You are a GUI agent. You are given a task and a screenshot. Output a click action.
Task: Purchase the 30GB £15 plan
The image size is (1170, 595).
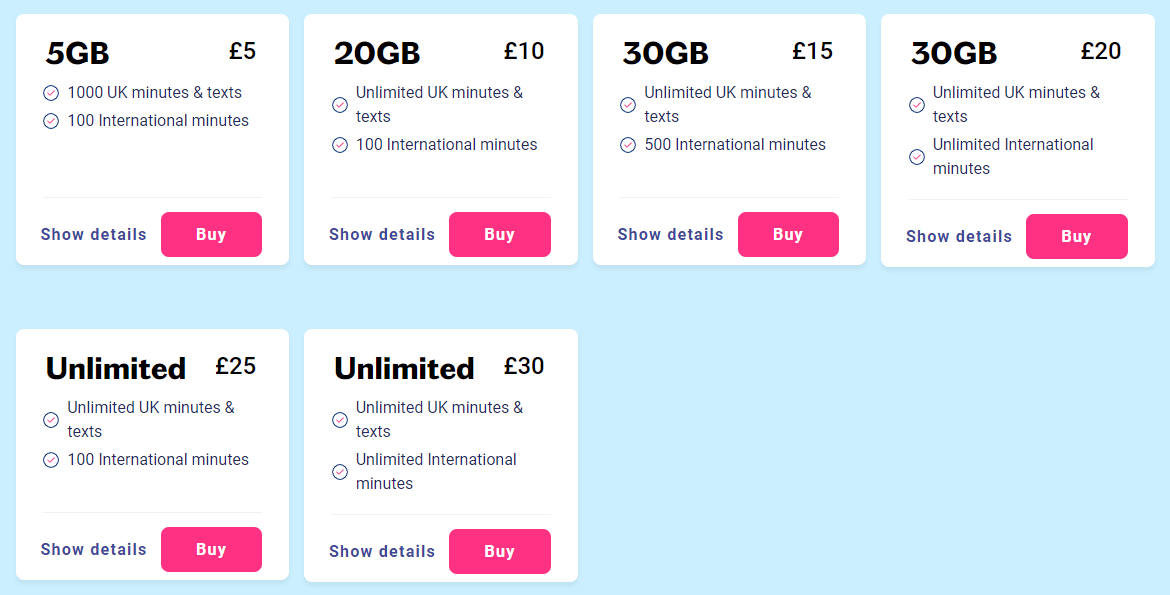[x=788, y=235]
